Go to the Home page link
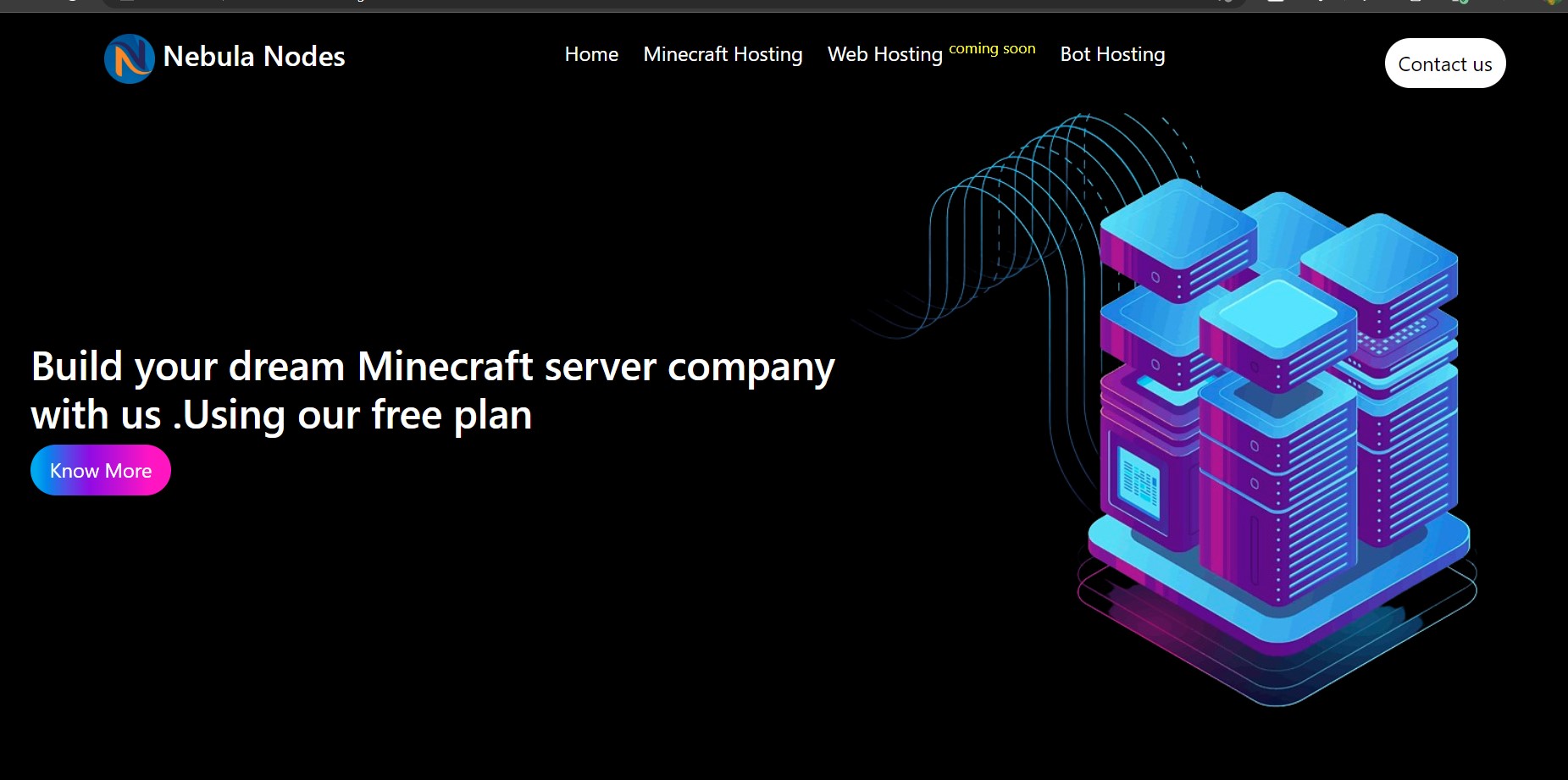The image size is (1568, 780). click(591, 54)
